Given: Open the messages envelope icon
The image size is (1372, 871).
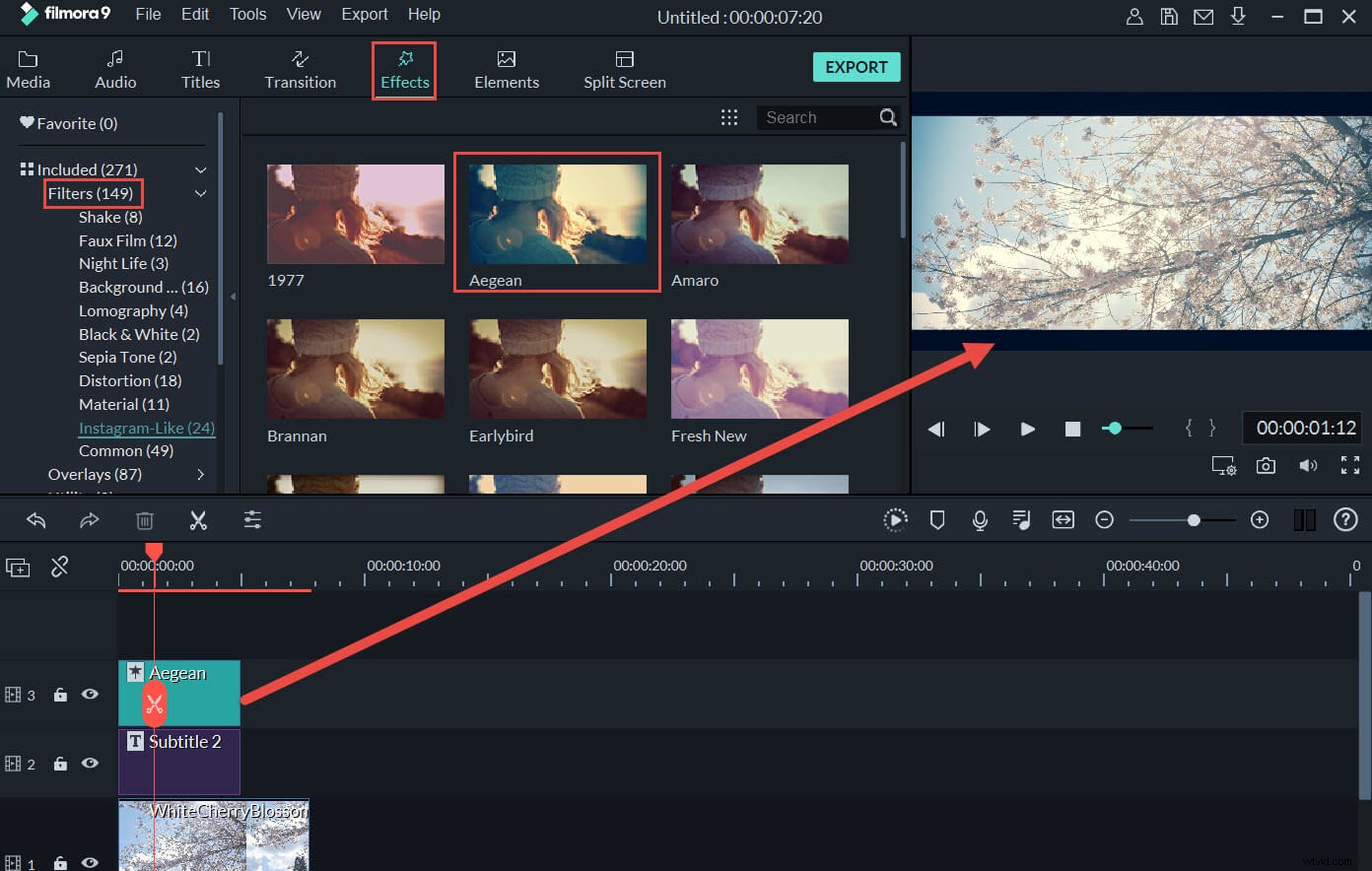Looking at the screenshot, I should pos(1203,16).
